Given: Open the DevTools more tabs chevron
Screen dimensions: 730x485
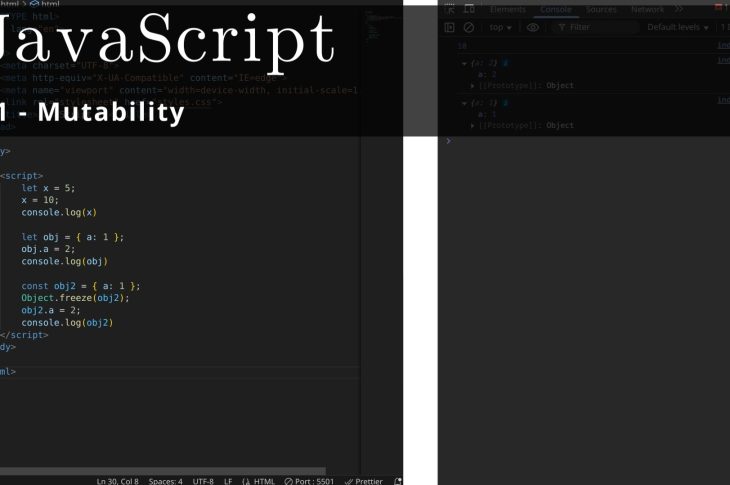Looking at the screenshot, I should [x=679, y=9].
